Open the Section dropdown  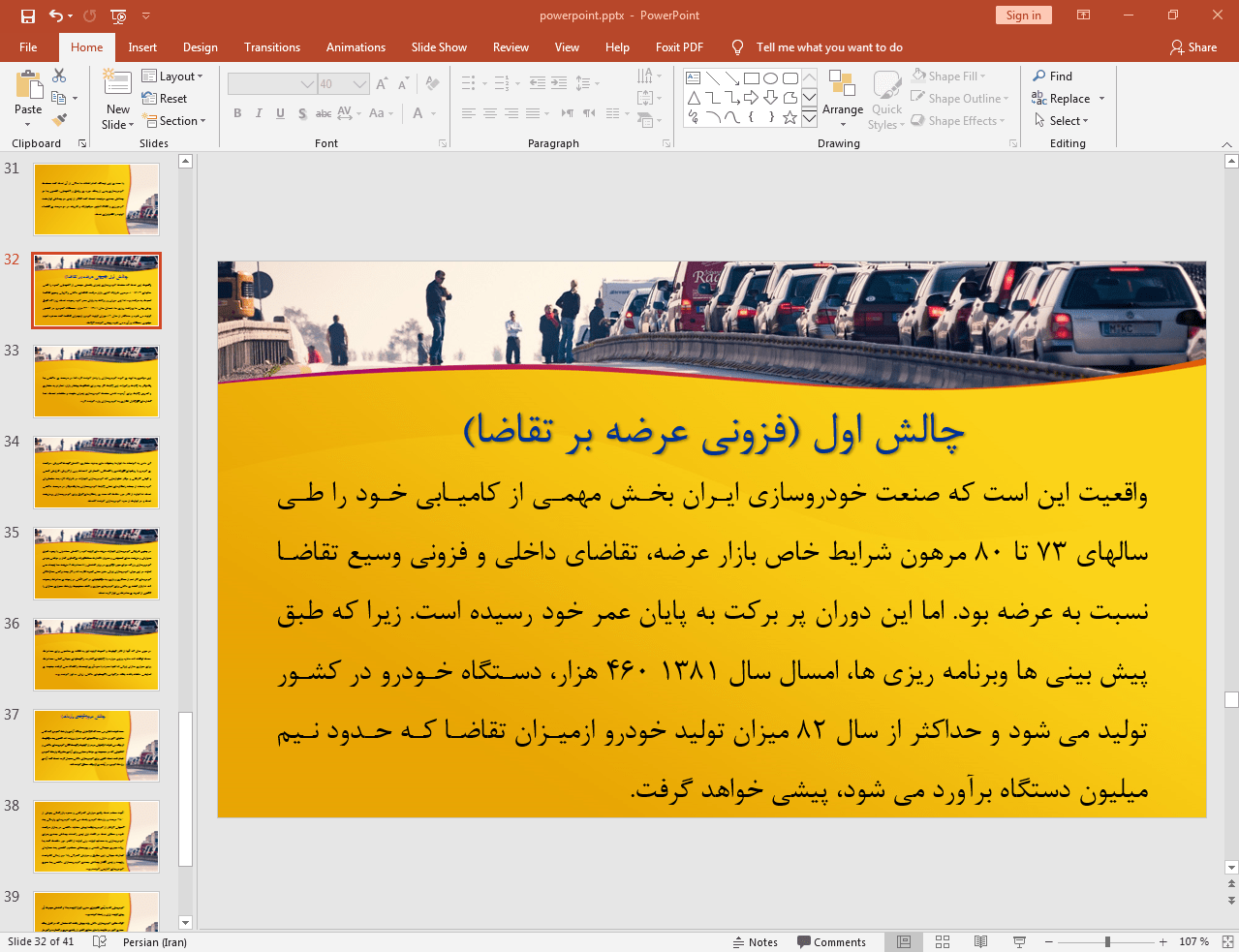coord(174,120)
